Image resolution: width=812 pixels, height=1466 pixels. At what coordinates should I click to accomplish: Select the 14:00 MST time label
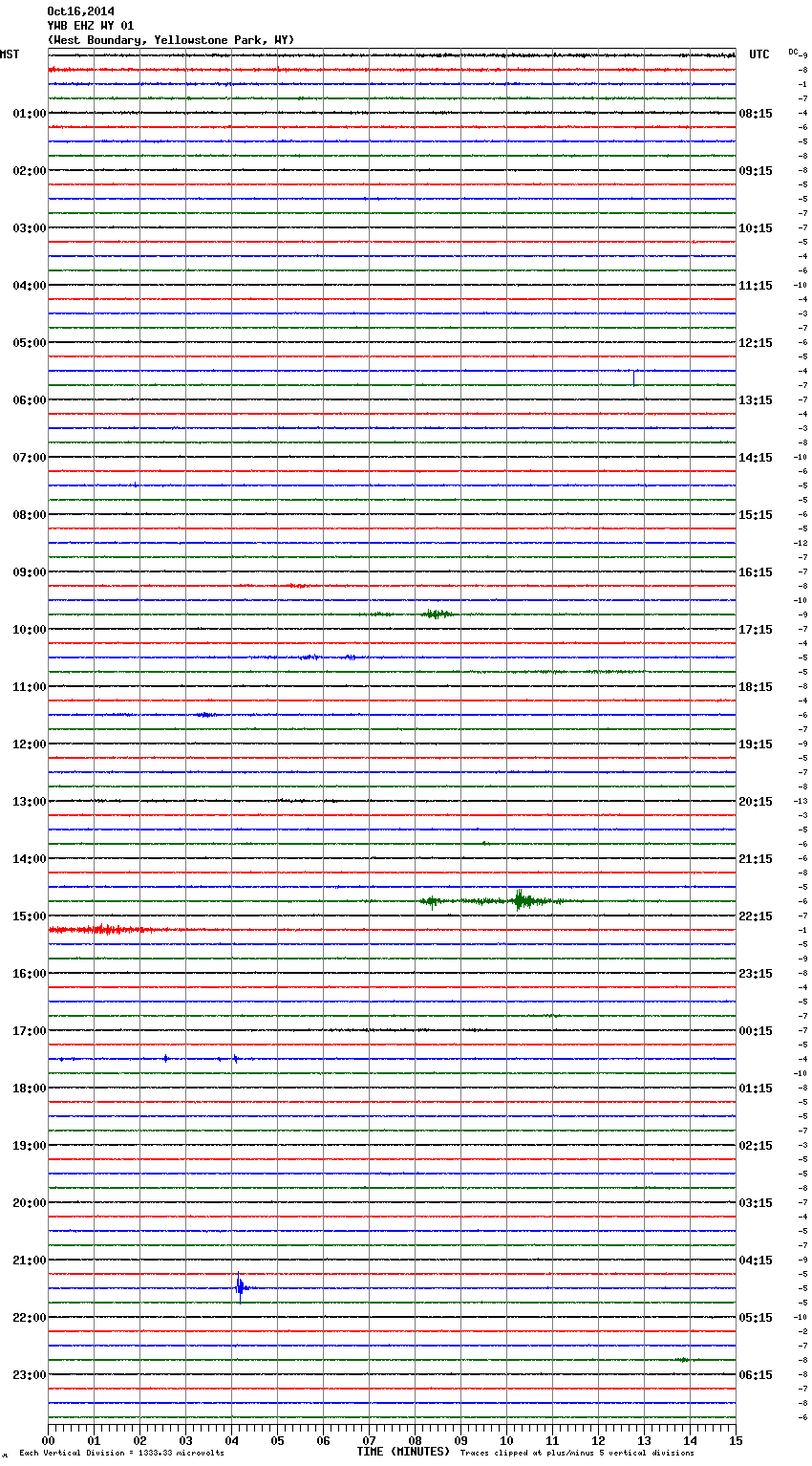[x=30, y=859]
